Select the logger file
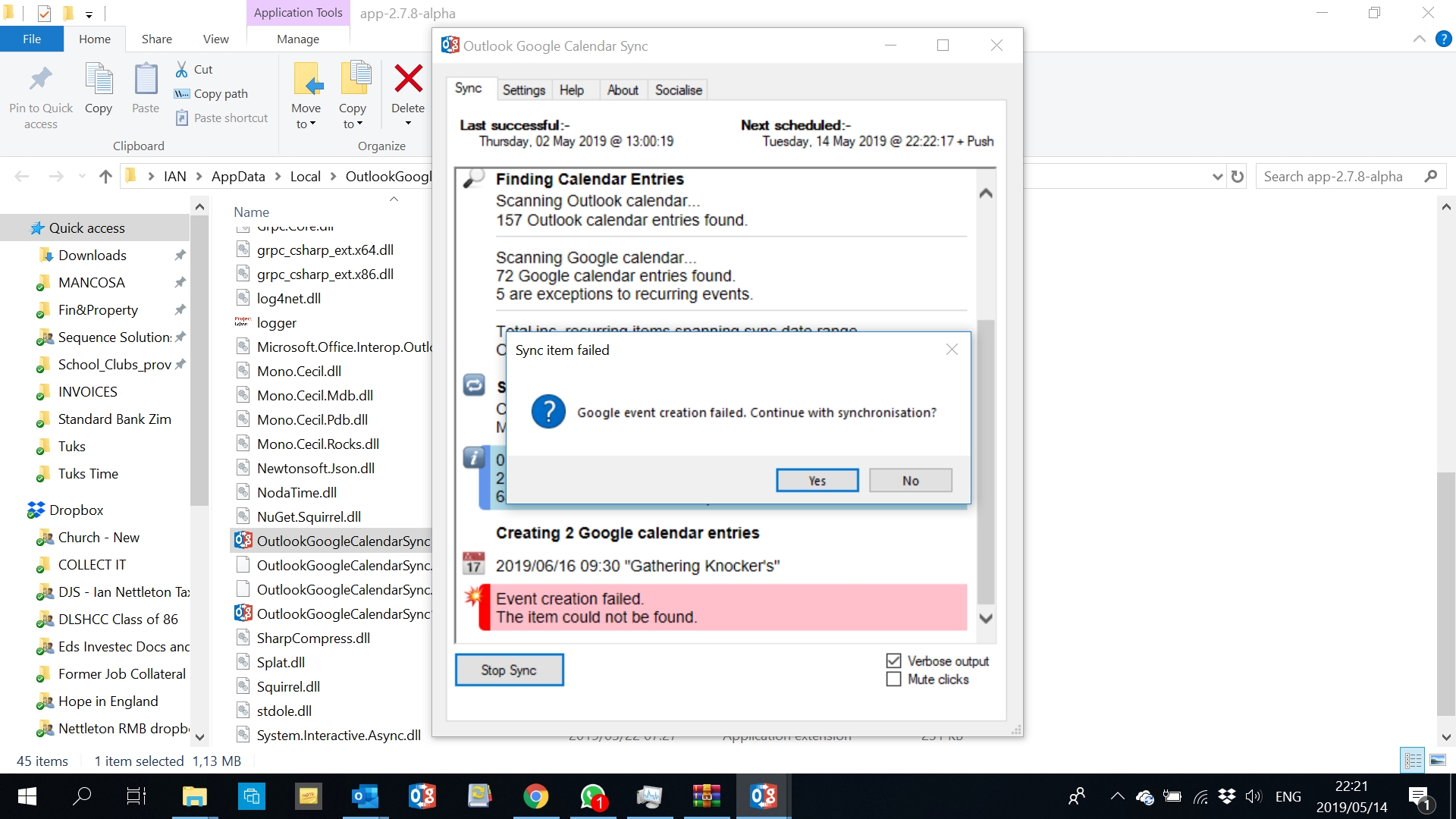The image size is (1456, 819). tap(277, 322)
